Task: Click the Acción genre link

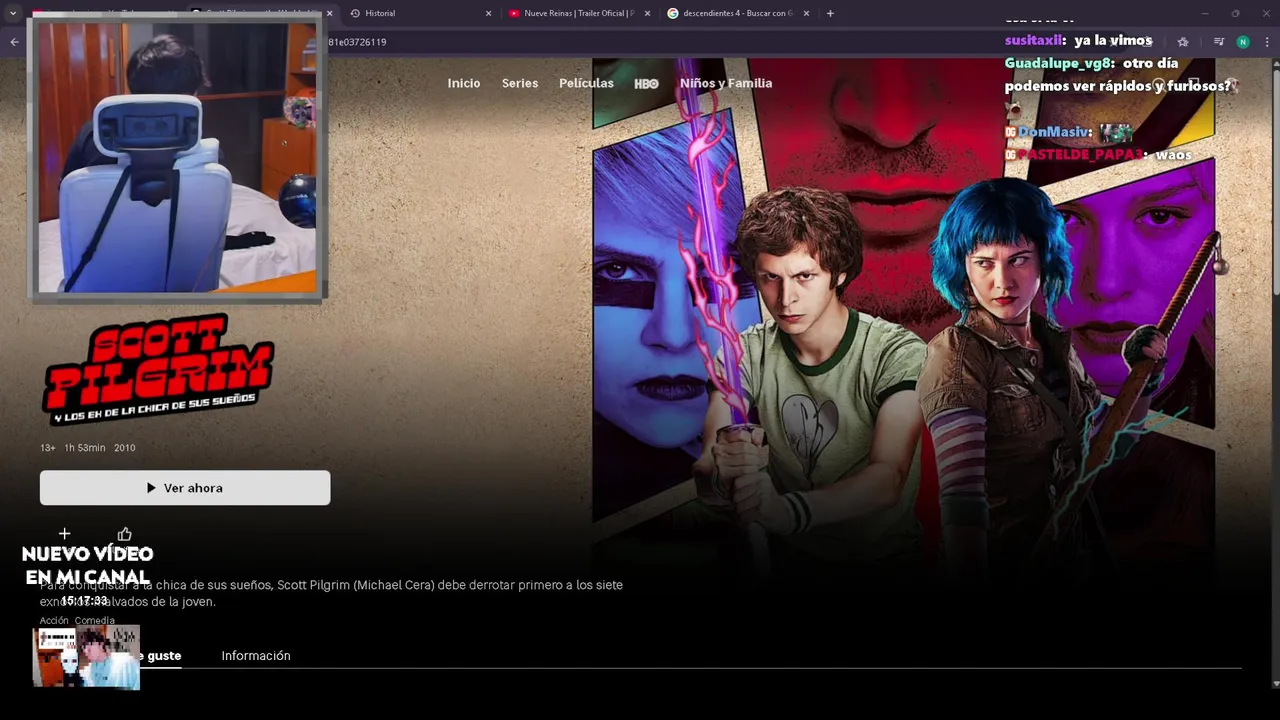Action: pos(54,621)
